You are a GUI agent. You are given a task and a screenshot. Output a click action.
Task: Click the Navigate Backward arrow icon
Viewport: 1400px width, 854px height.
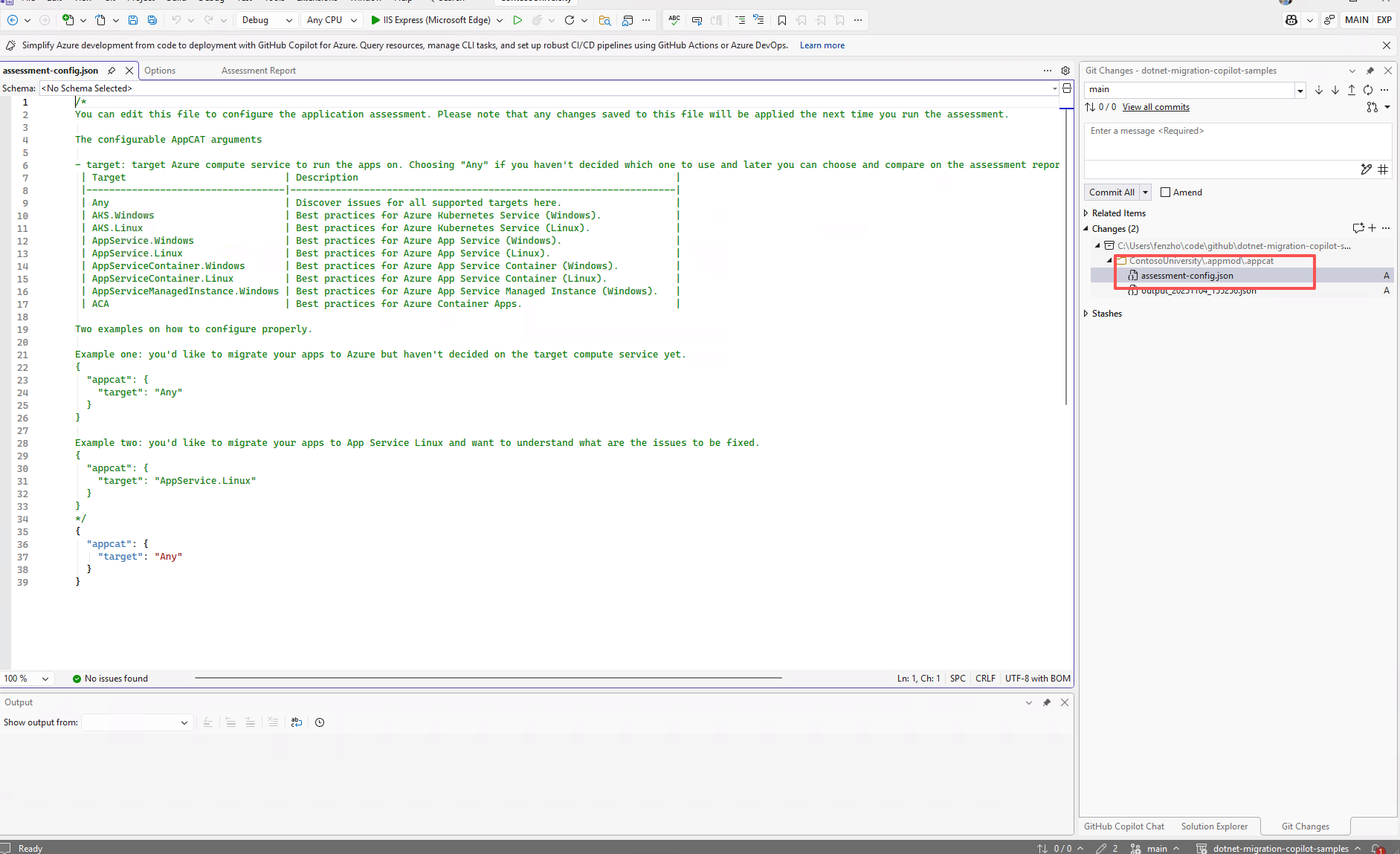13,20
